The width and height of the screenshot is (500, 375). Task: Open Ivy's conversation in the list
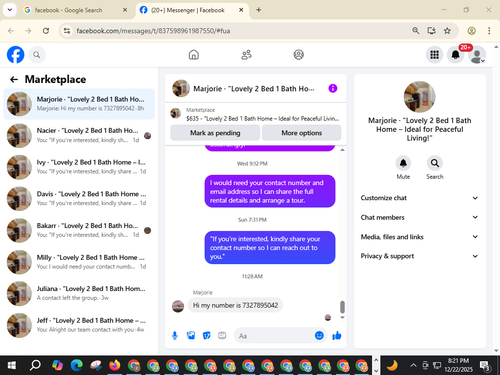(x=79, y=167)
